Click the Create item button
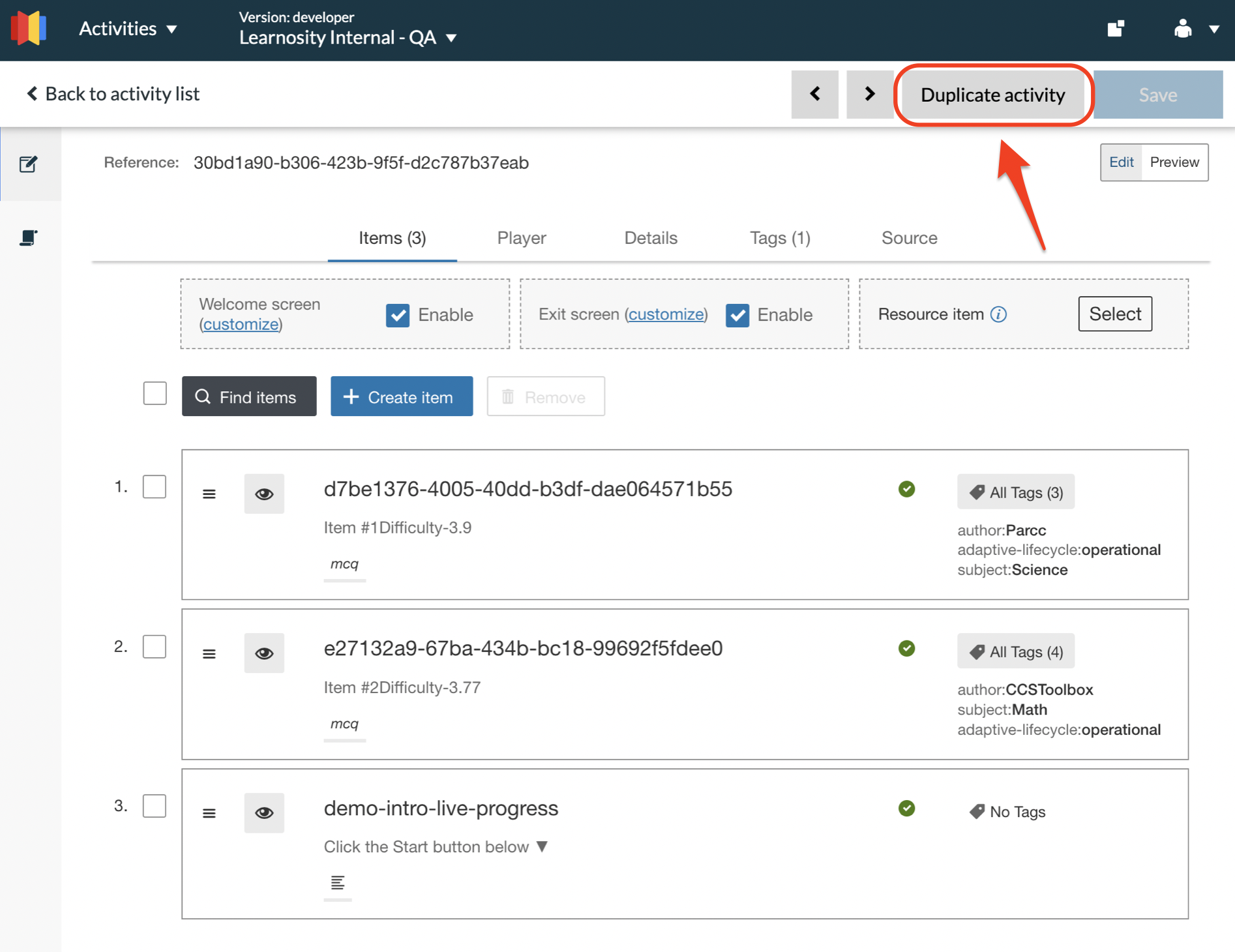 pos(402,396)
